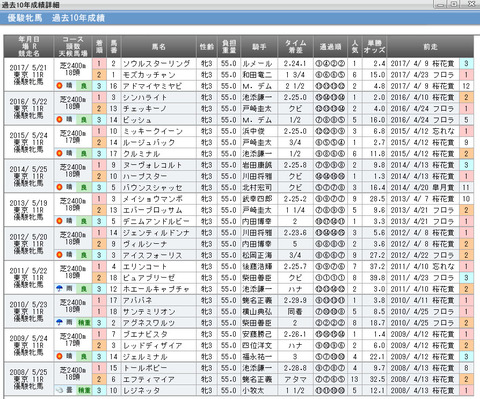This screenshot has width=480, height=399.
Task: Click the 通過順 column header
Action: (x=330, y=47)
